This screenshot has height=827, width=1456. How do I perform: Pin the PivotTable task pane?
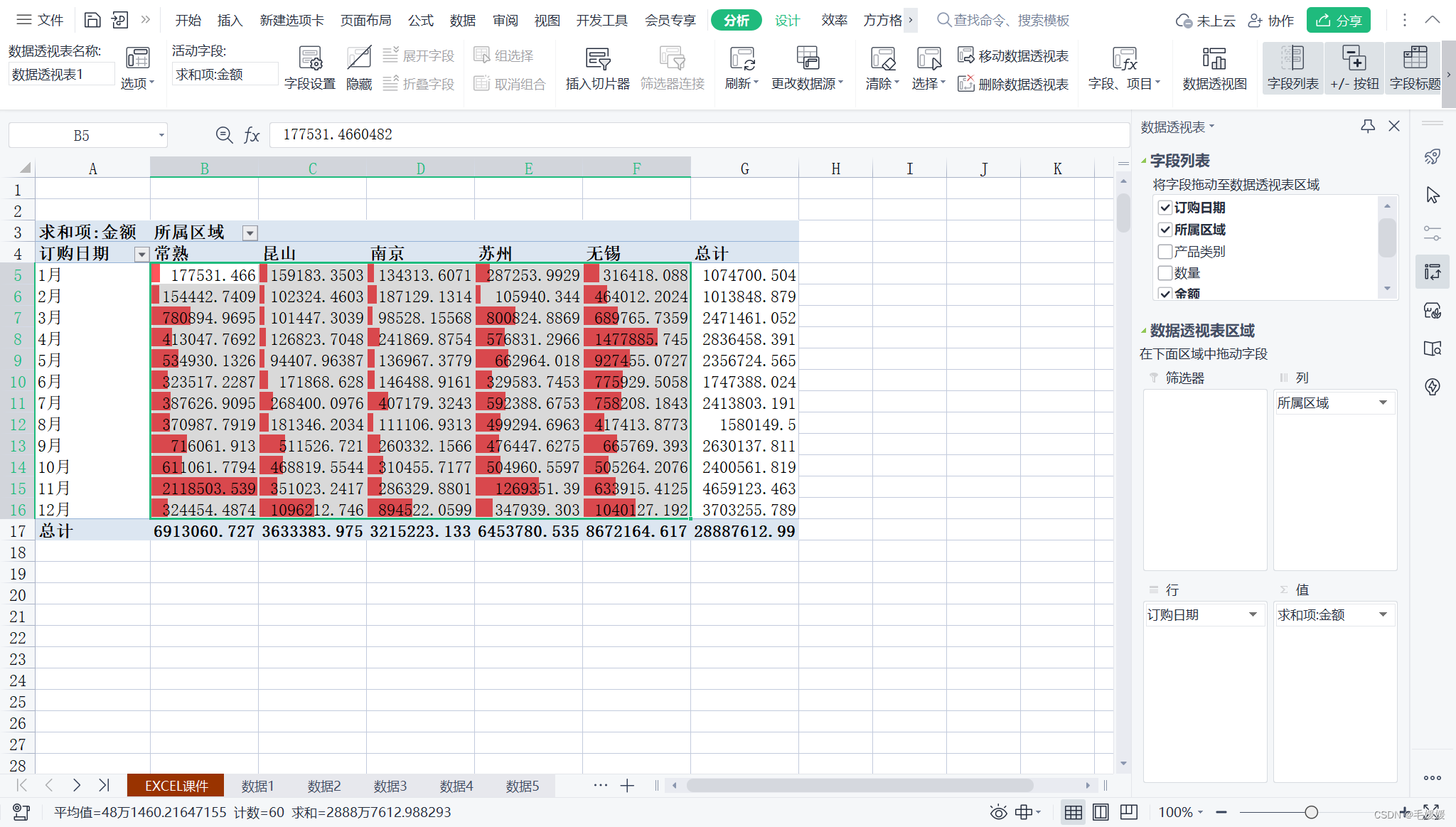[x=1367, y=127]
